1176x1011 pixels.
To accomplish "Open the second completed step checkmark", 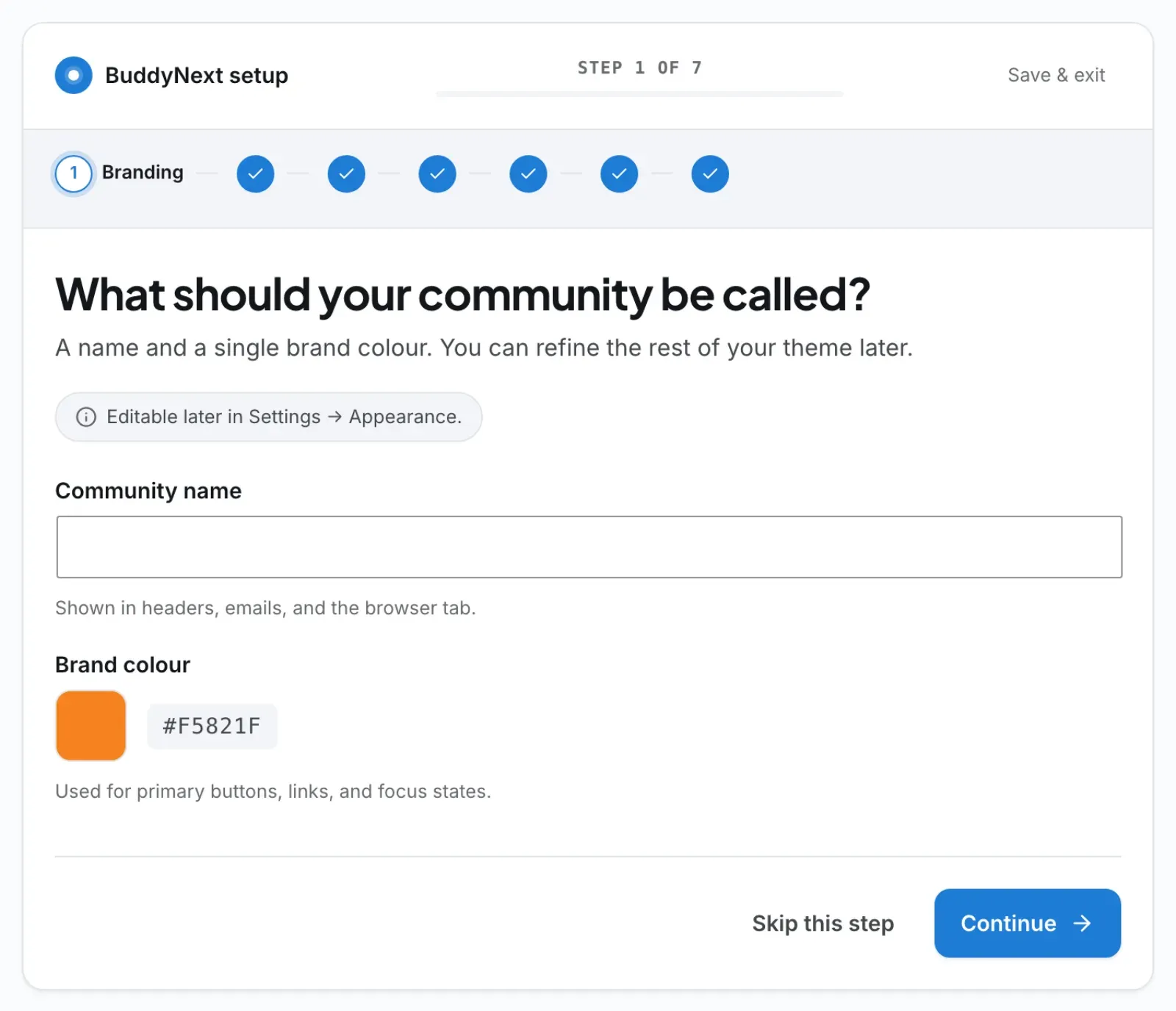I will [x=255, y=174].
